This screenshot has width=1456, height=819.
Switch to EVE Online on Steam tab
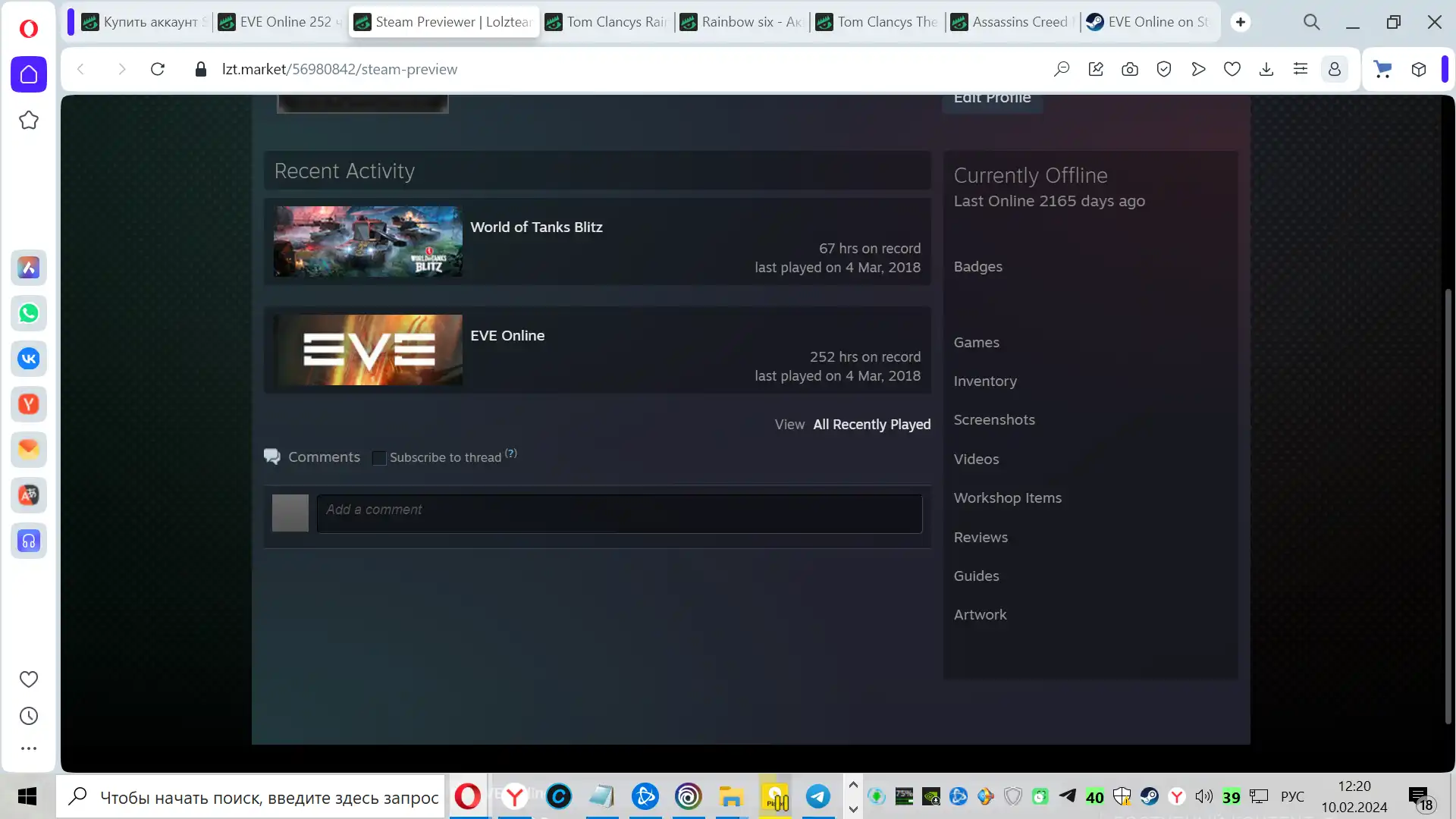pyautogui.click(x=1148, y=22)
